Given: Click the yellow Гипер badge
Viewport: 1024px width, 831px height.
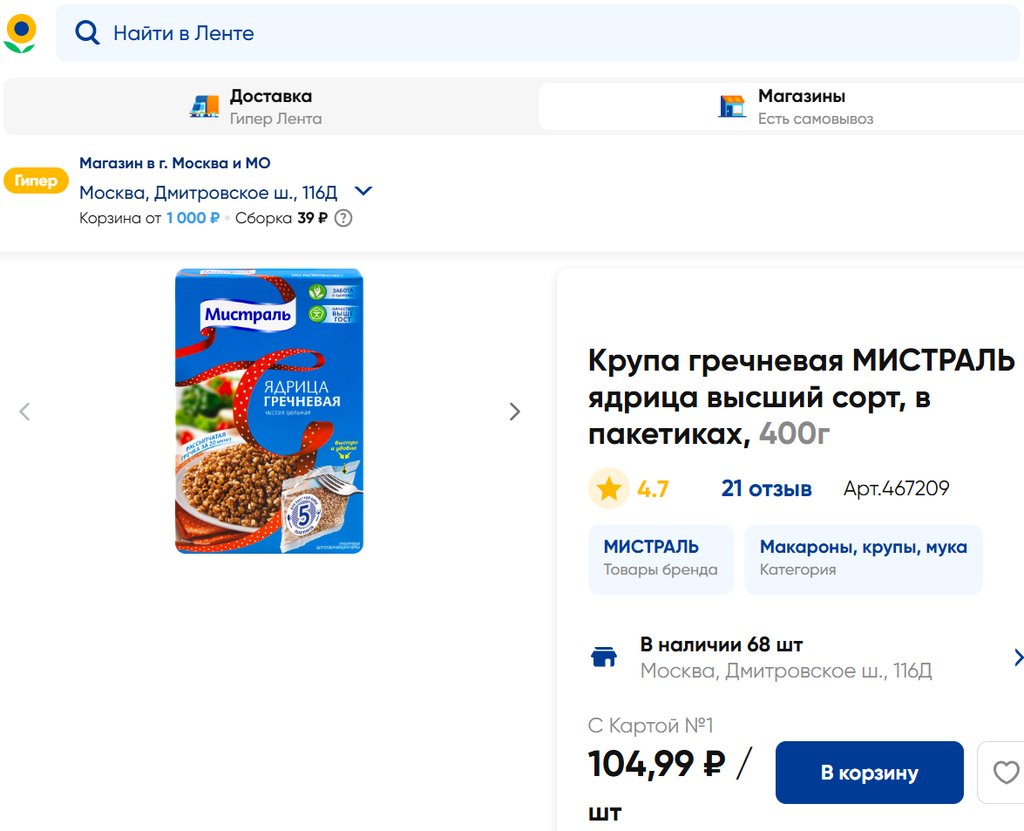Looking at the screenshot, I should tap(36, 181).
